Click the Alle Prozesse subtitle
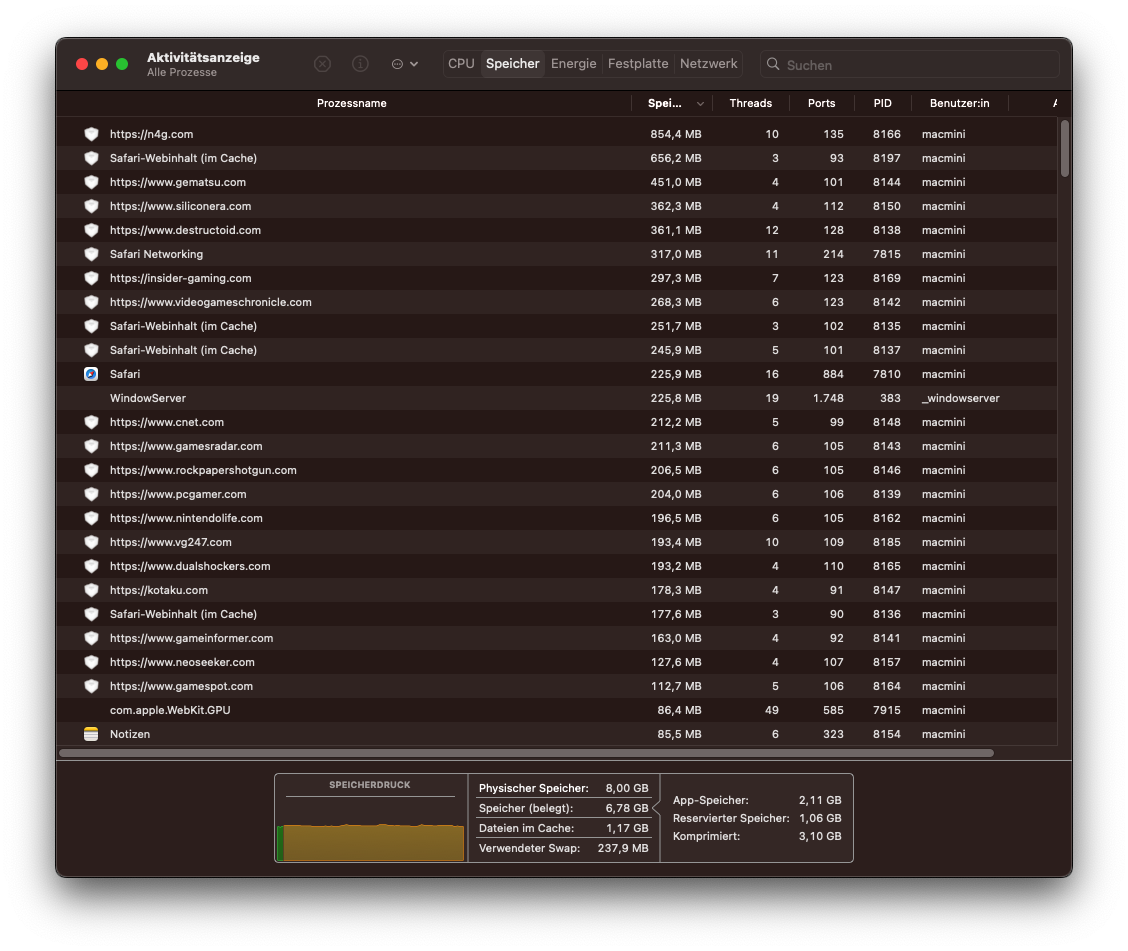Viewport: 1128px width, 951px height. point(182,73)
